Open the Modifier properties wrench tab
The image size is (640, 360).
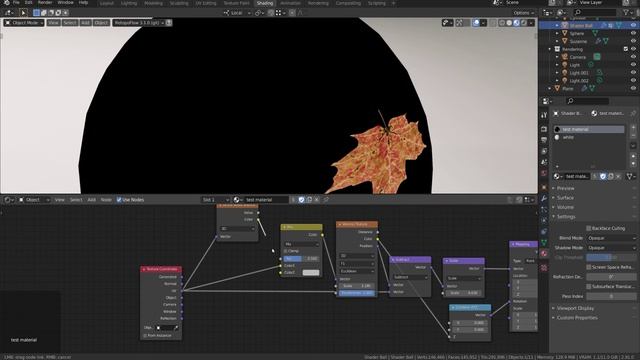point(544,198)
